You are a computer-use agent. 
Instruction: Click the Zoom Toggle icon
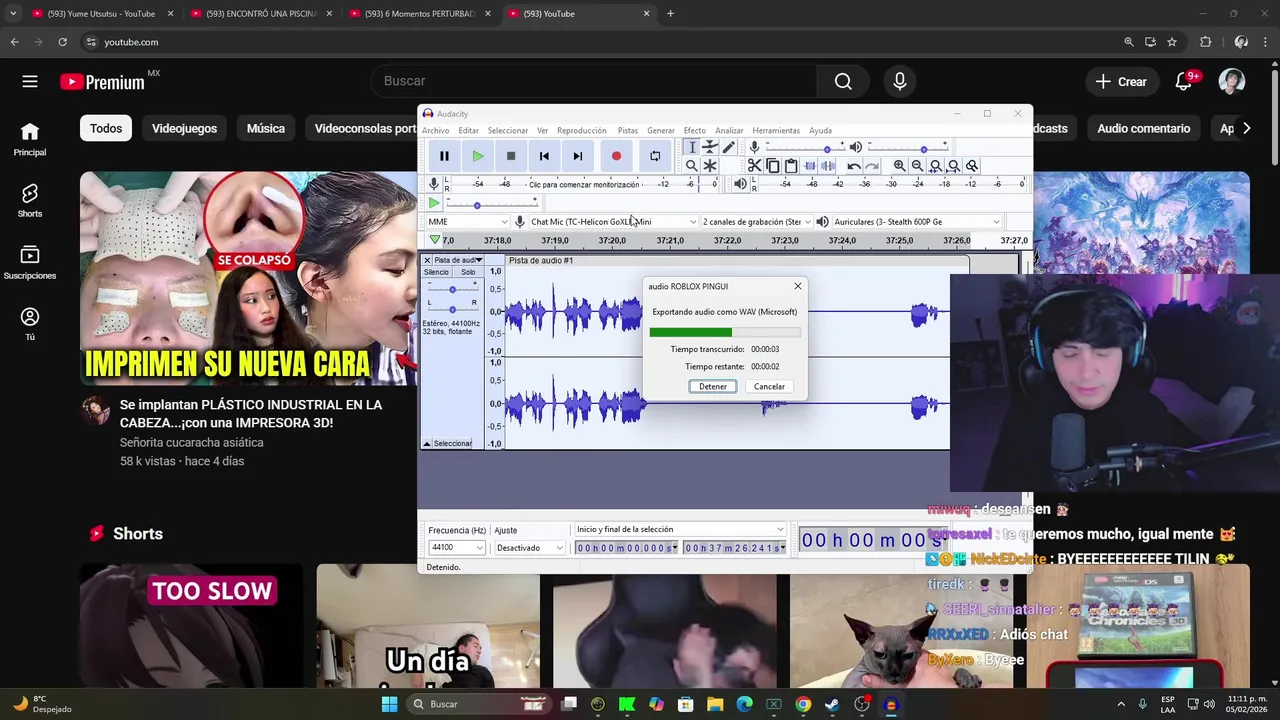(971, 166)
